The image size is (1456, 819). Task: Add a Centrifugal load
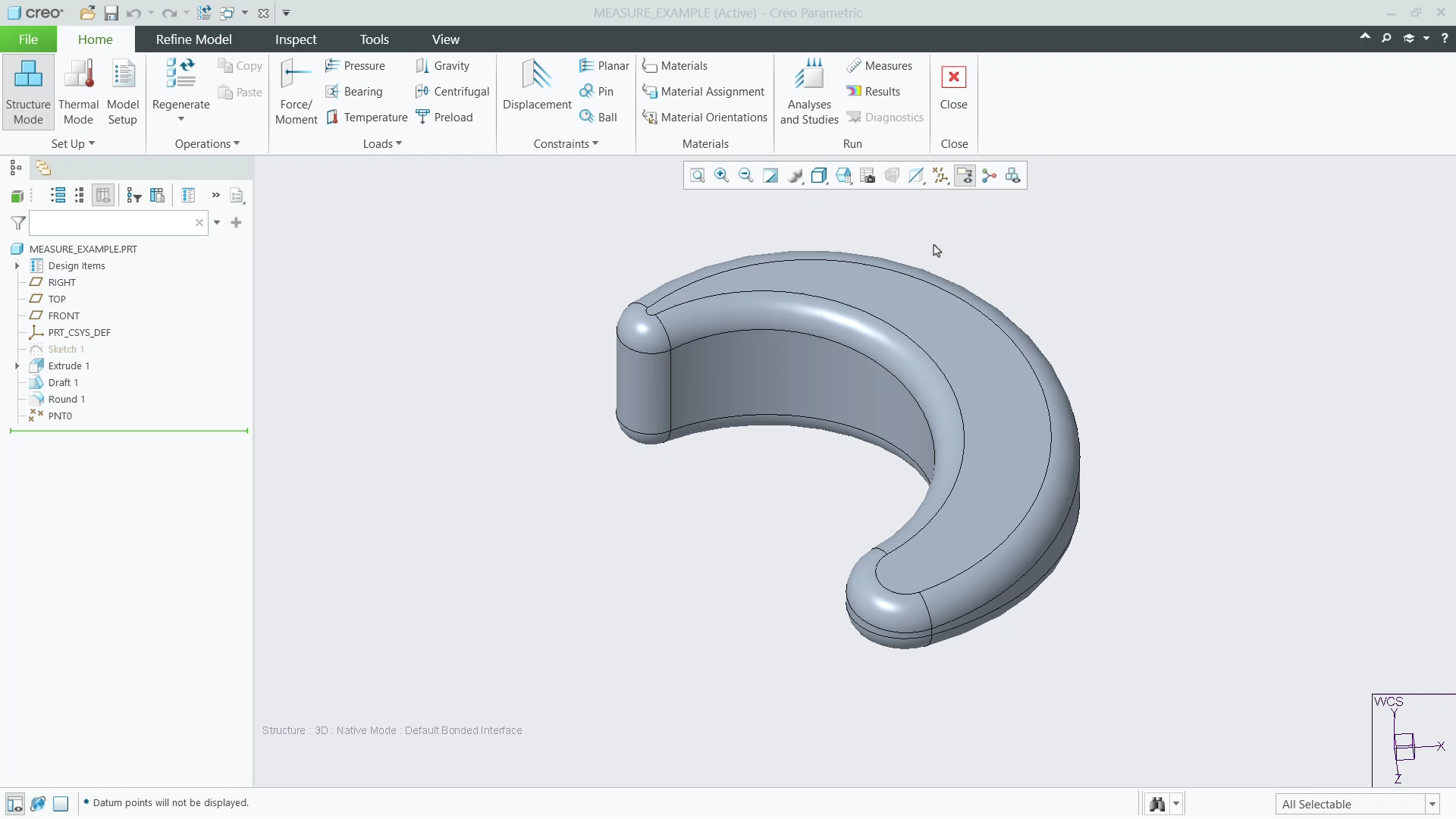452,92
